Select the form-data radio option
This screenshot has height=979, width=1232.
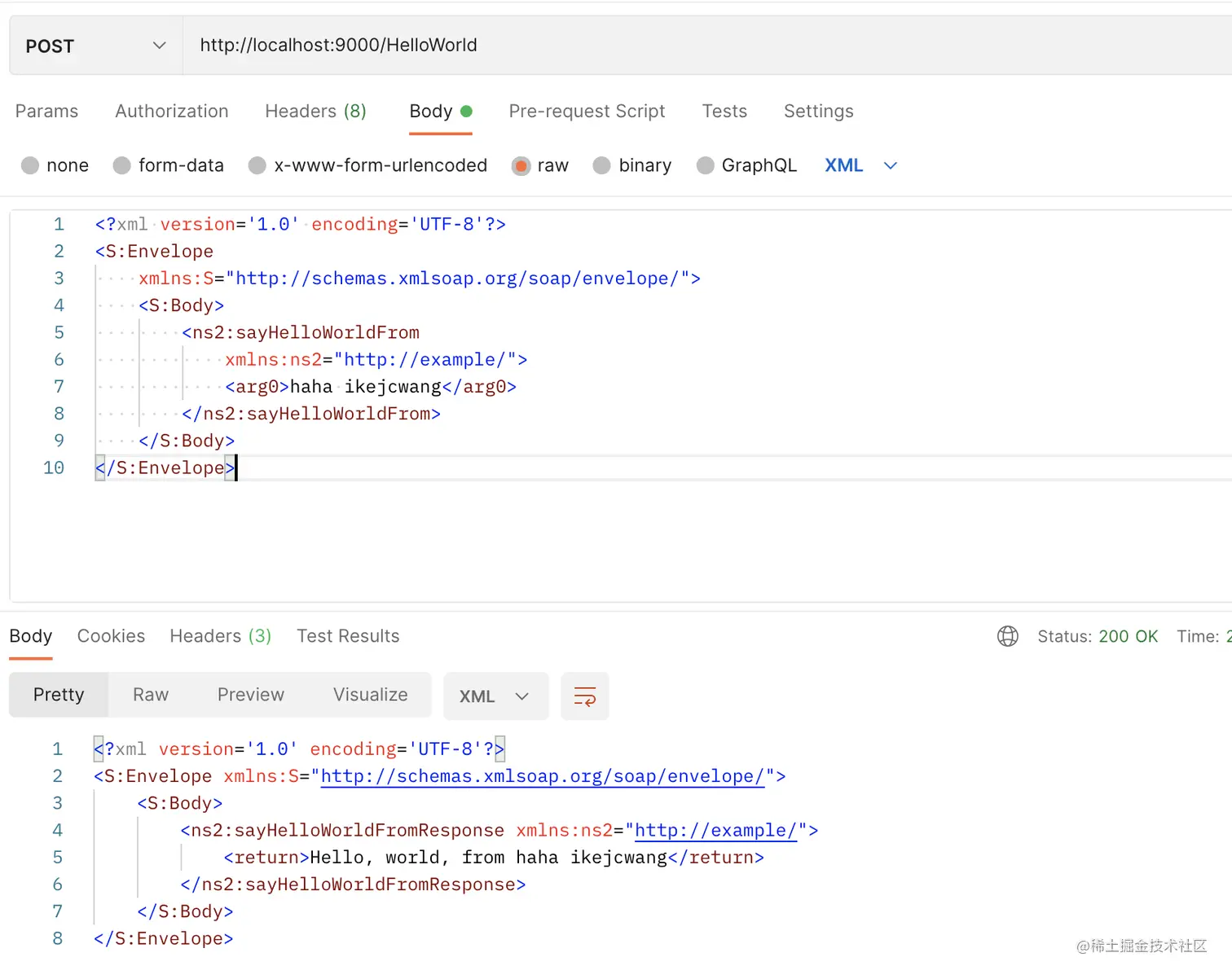coord(122,165)
